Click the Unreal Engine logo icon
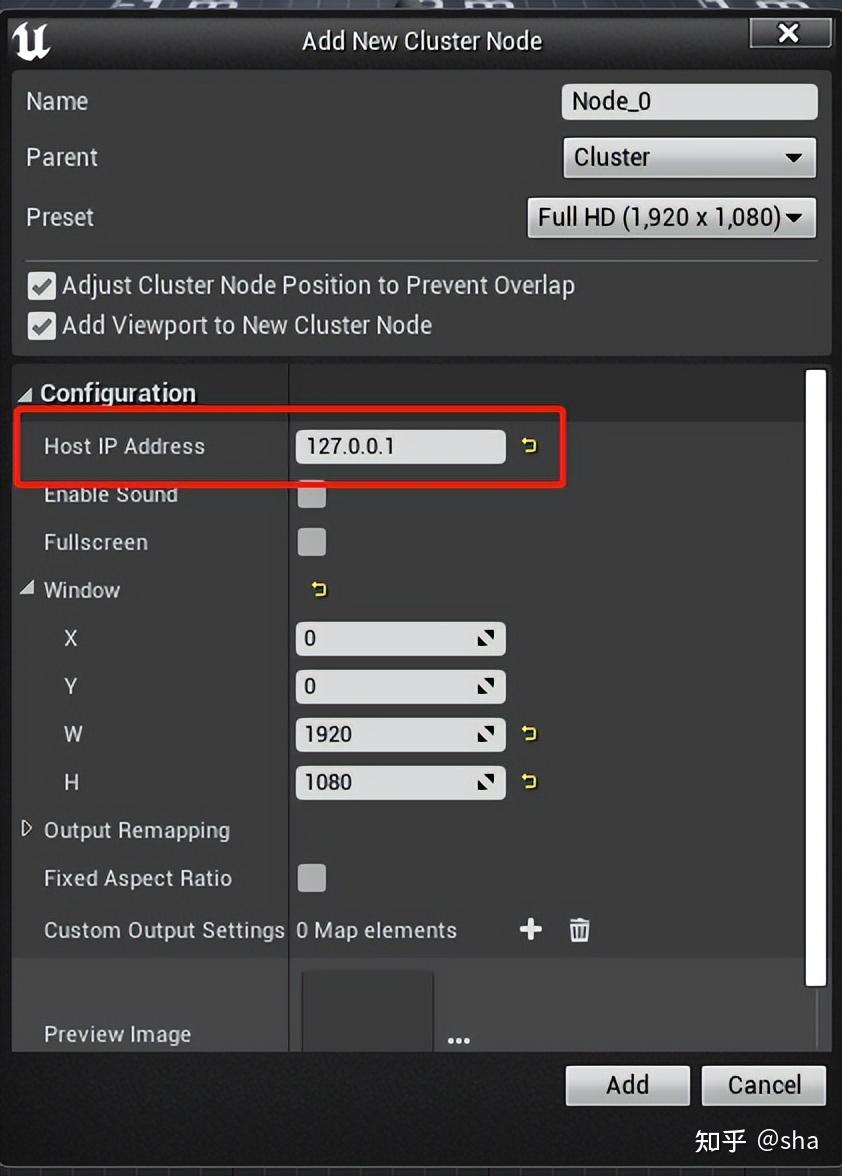The width and height of the screenshot is (842, 1176). (x=32, y=42)
